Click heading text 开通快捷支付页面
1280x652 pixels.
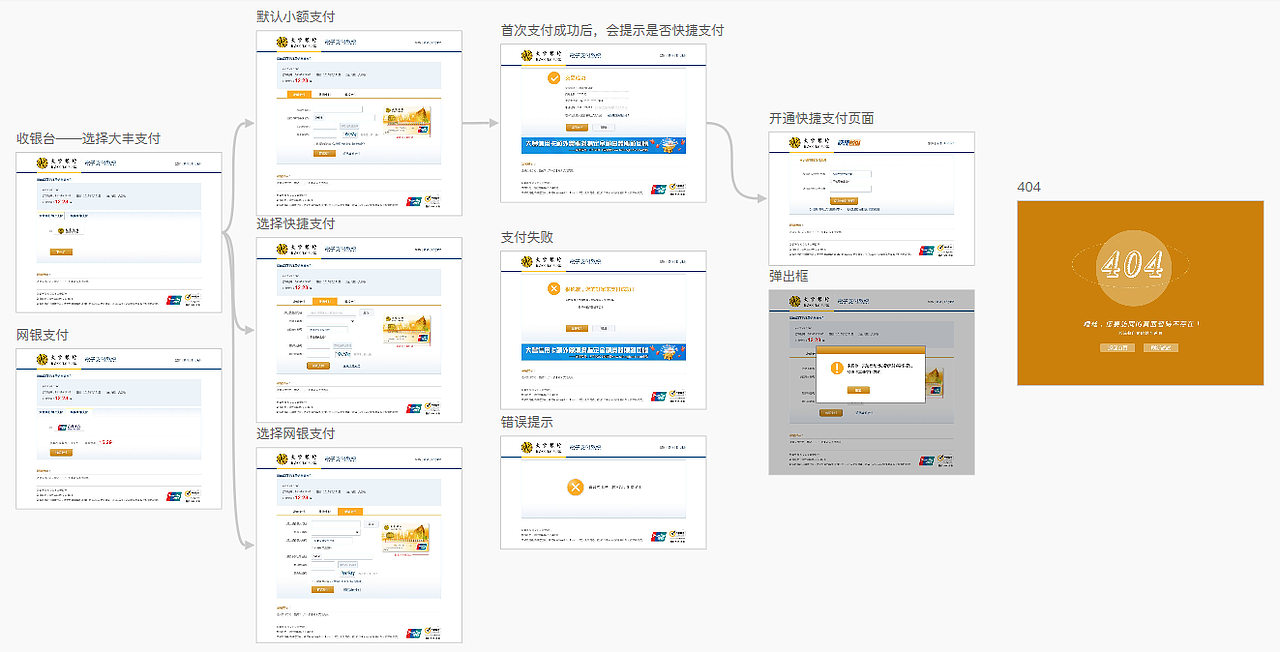click(x=822, y=118)
